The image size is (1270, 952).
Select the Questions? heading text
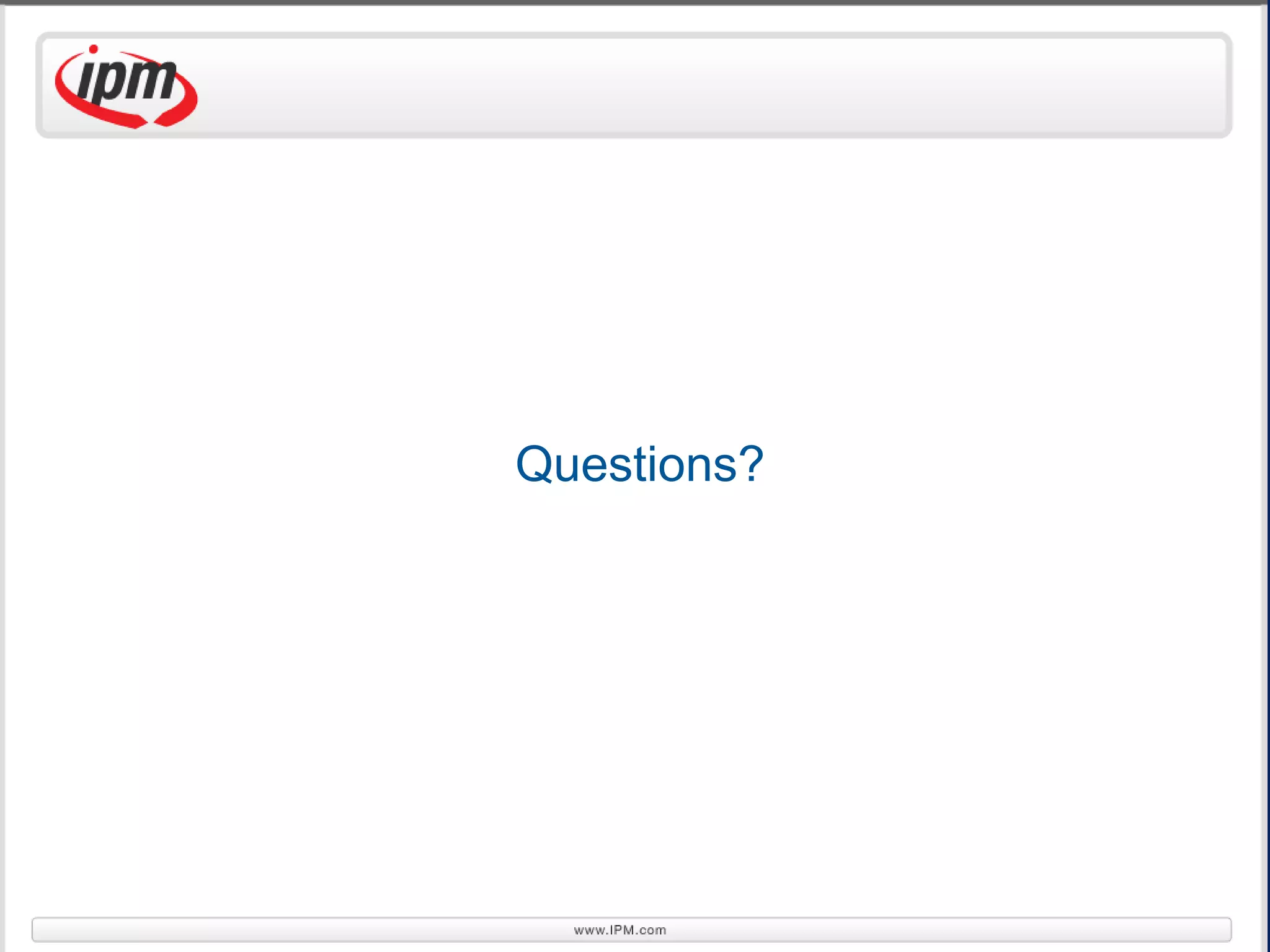tap(639, 464)
